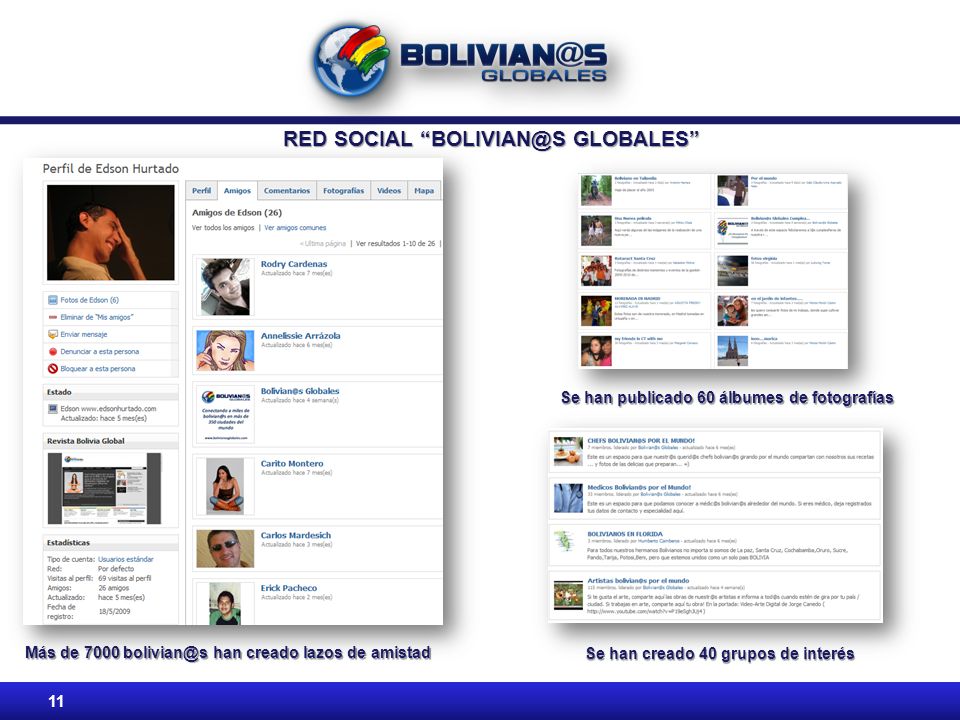Click Denunciar a esta persona link

pos(100,351)
